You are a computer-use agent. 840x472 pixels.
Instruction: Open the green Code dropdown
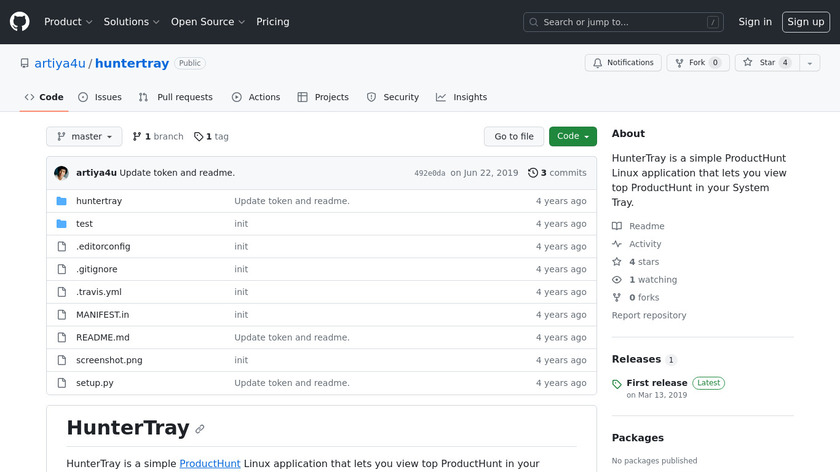click(573, 137)
